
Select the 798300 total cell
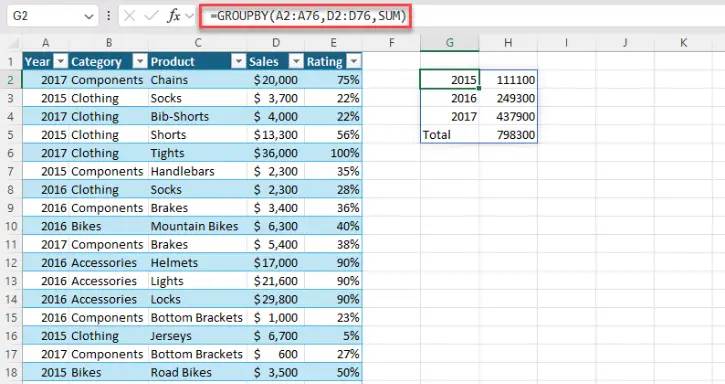point(508,135)
